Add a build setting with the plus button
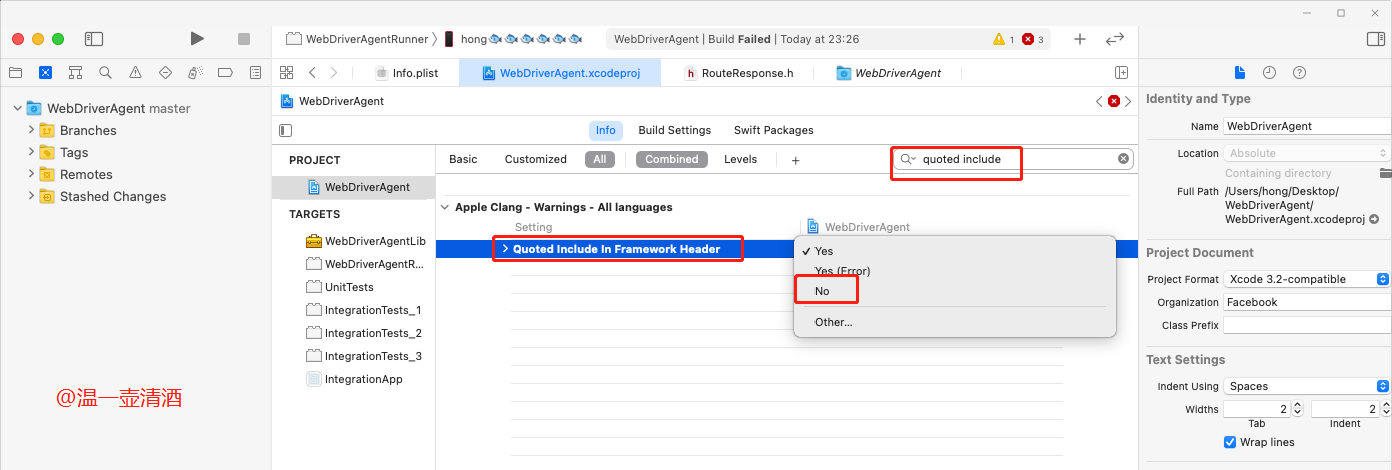Image resolution: width=1392 pixels, height=470 pixels. point(796,160)
